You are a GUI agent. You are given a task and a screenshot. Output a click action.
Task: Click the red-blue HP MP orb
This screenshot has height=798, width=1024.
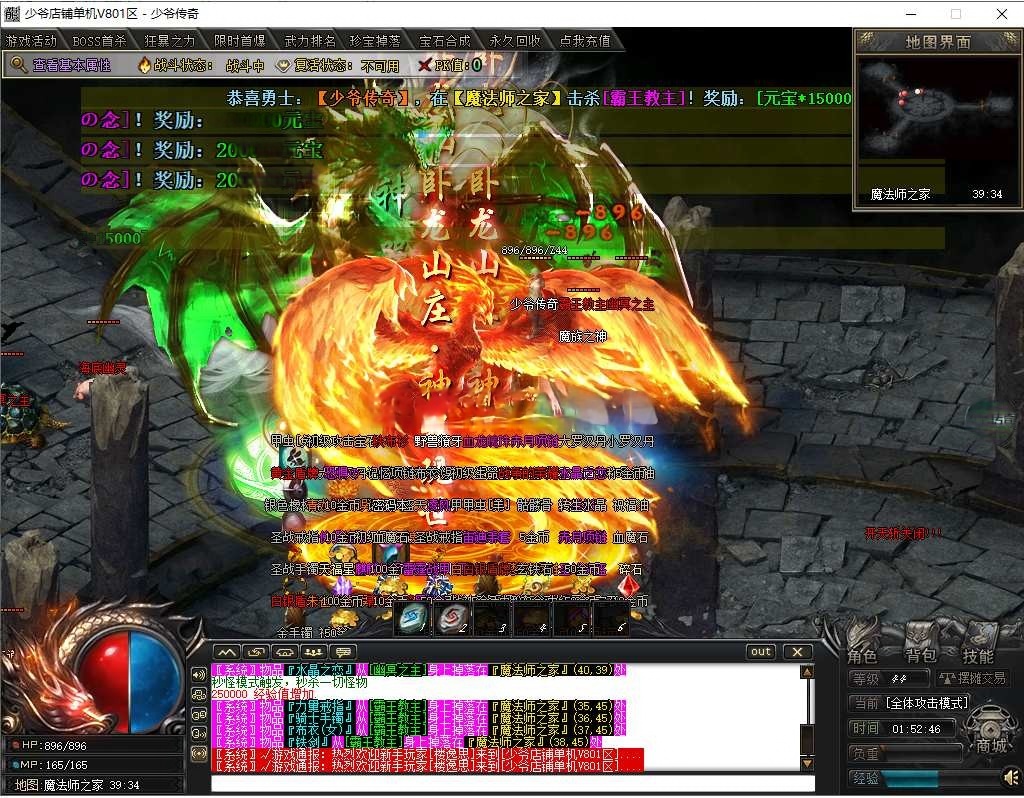pyautogui.click(x=129, y=680)
